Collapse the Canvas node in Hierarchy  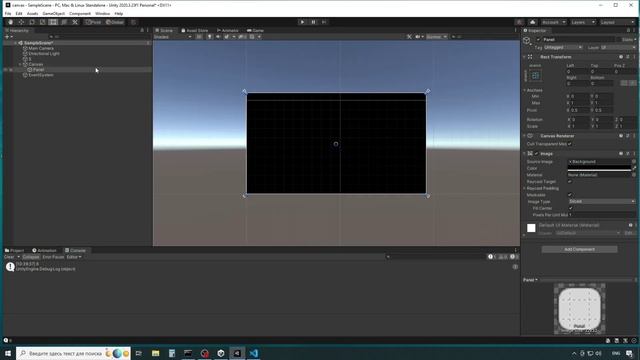click(x=20, y=64)
